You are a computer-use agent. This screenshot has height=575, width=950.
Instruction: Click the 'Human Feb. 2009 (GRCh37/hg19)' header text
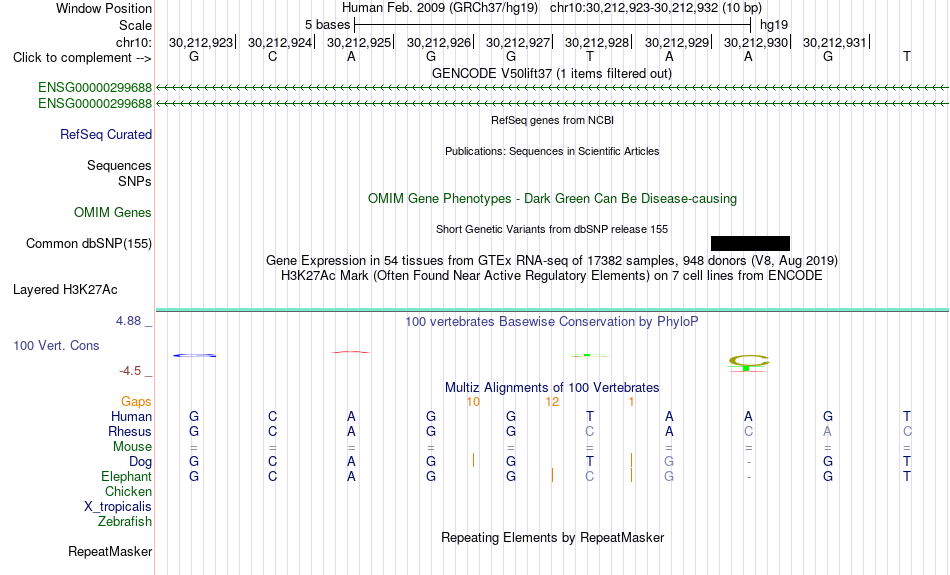click(x=440, y=8)
